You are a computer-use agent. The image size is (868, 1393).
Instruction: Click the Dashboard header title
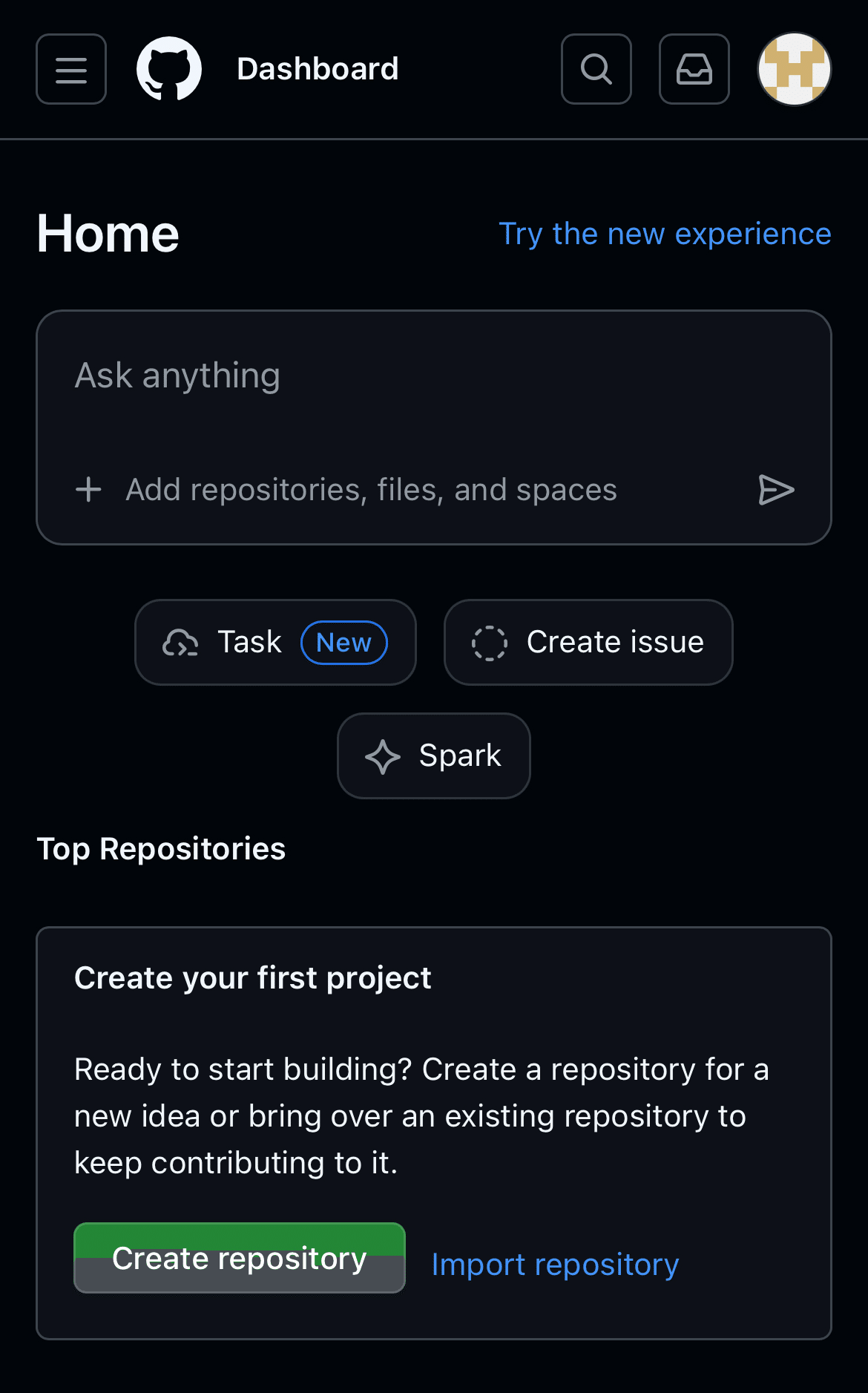pos(318,69)
